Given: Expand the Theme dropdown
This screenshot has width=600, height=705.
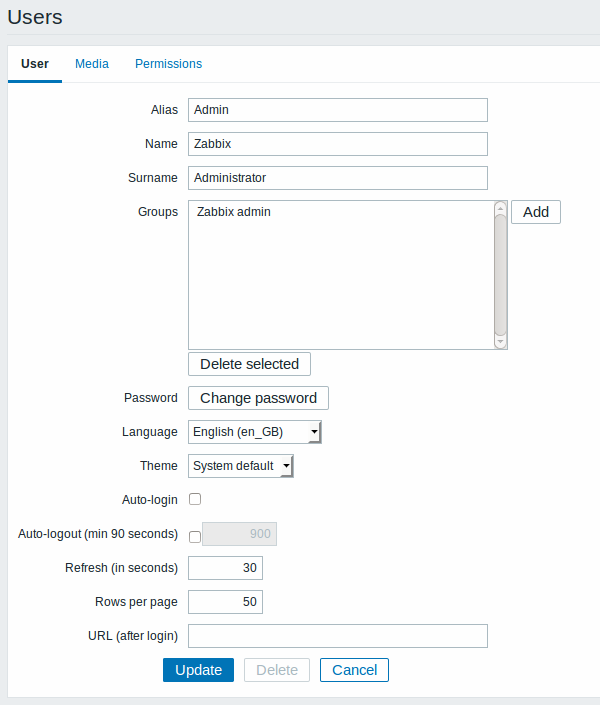Looking at the screenshot, I should point(241,466).
